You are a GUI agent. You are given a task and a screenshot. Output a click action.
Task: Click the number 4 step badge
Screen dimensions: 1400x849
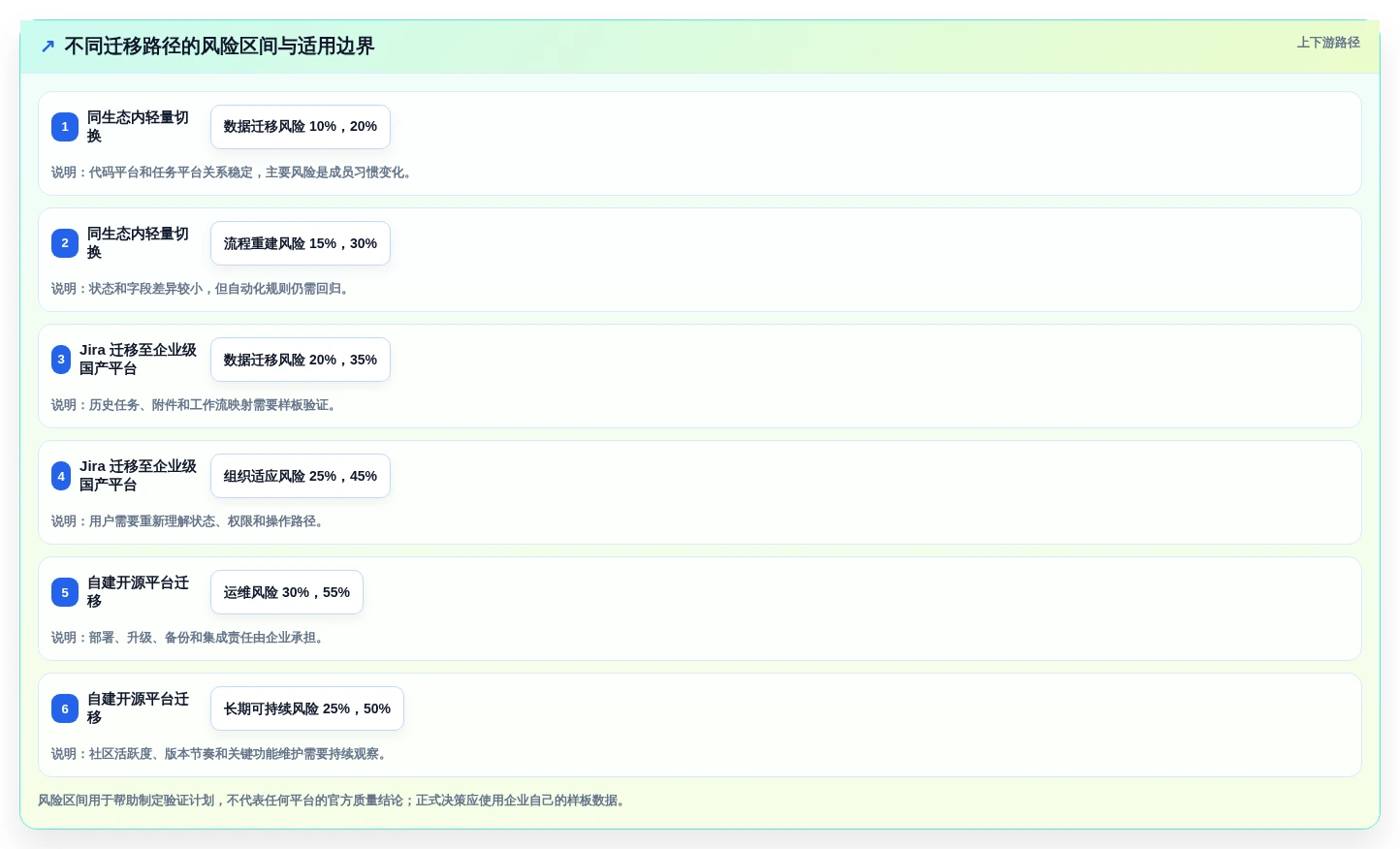coord(61,476)
